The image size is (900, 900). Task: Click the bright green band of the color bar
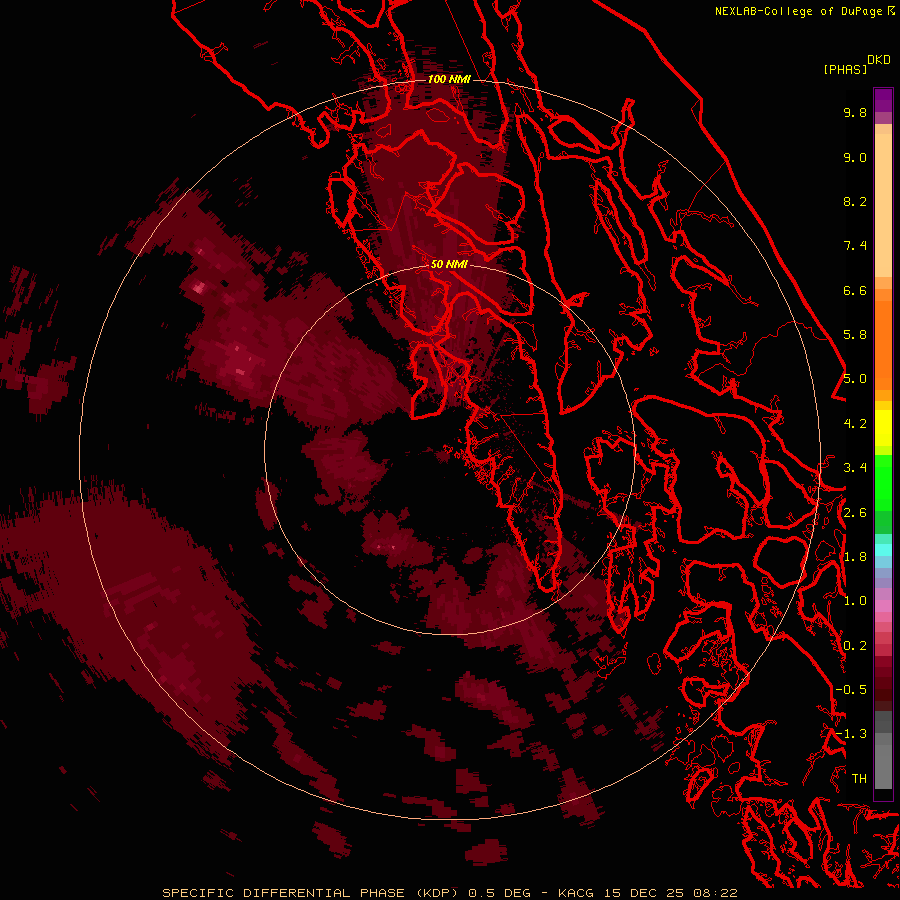click(883, 482)
